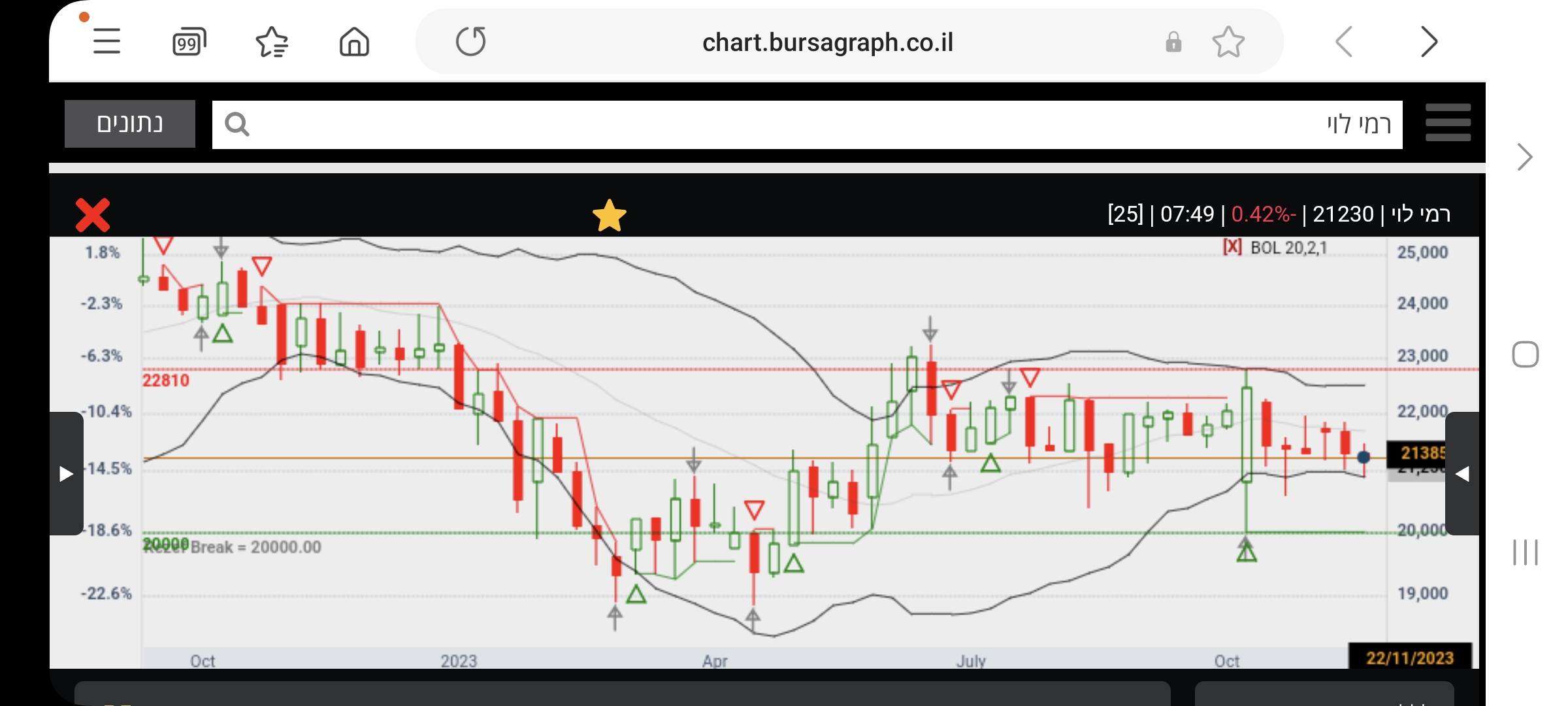Image resolution: width=1568 pixels, height=706 pixels.
Task: Toggle the yellow favorite star
Action: [609, 216]
